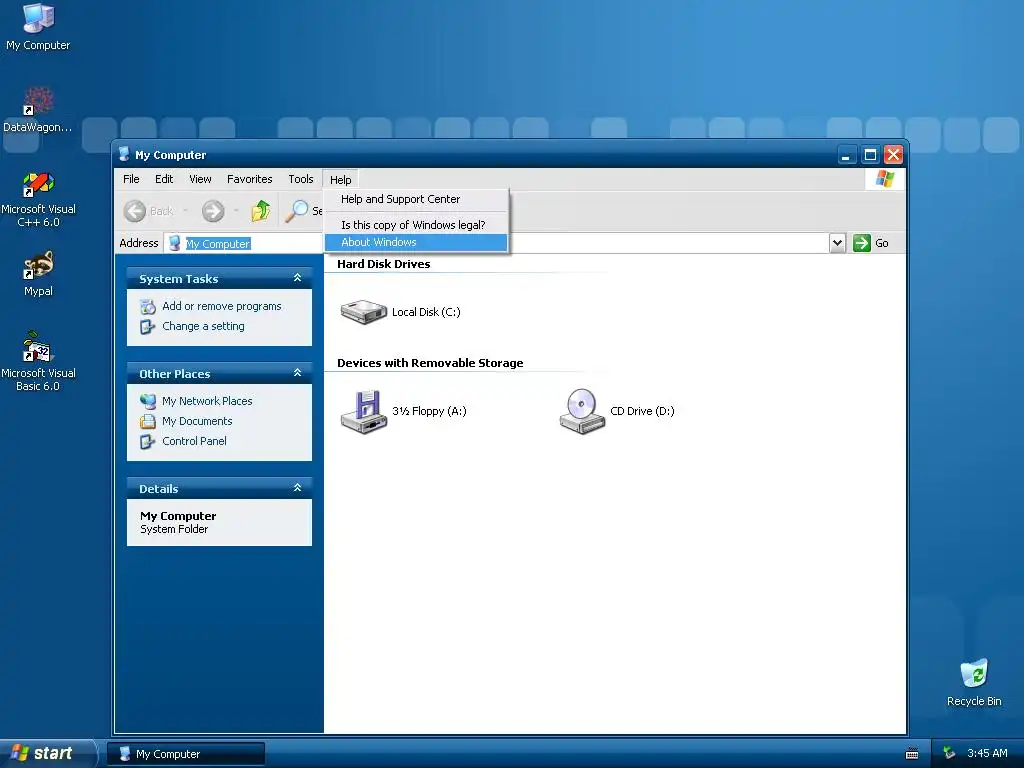Viewport: 1024px width, 768px height.
Task: Choose Is this copy of Windows legal?
Action: coord(416,225)
